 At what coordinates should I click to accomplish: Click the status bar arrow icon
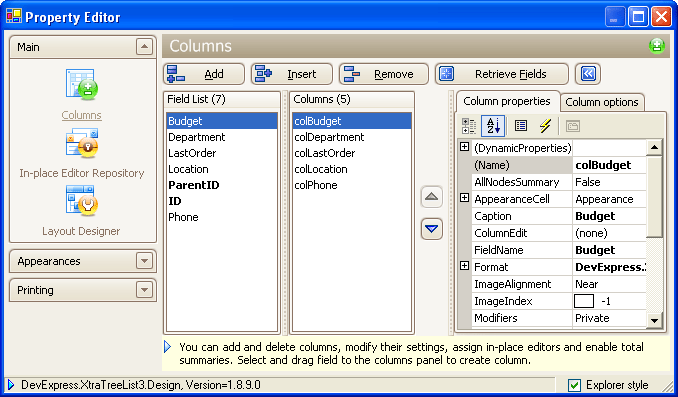click(11, 384)
